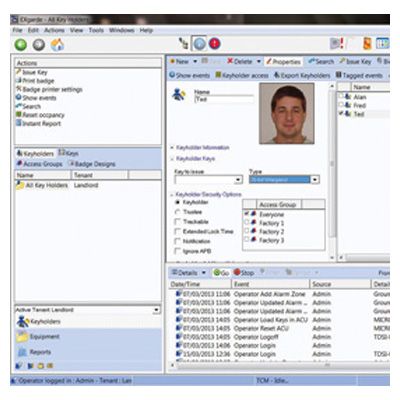
Task: Switch to the Access Groups tab
Action: tap(39, 164)
